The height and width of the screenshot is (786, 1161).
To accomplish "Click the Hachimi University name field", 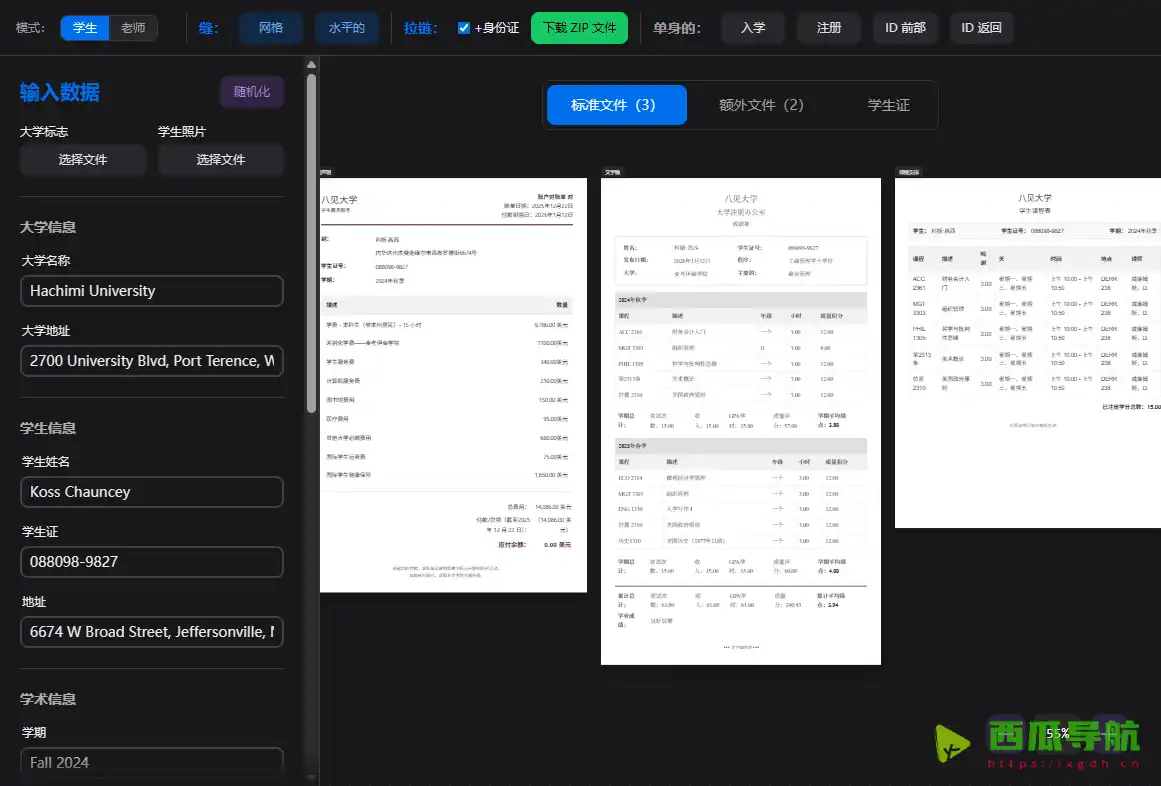I will [151, 291].
